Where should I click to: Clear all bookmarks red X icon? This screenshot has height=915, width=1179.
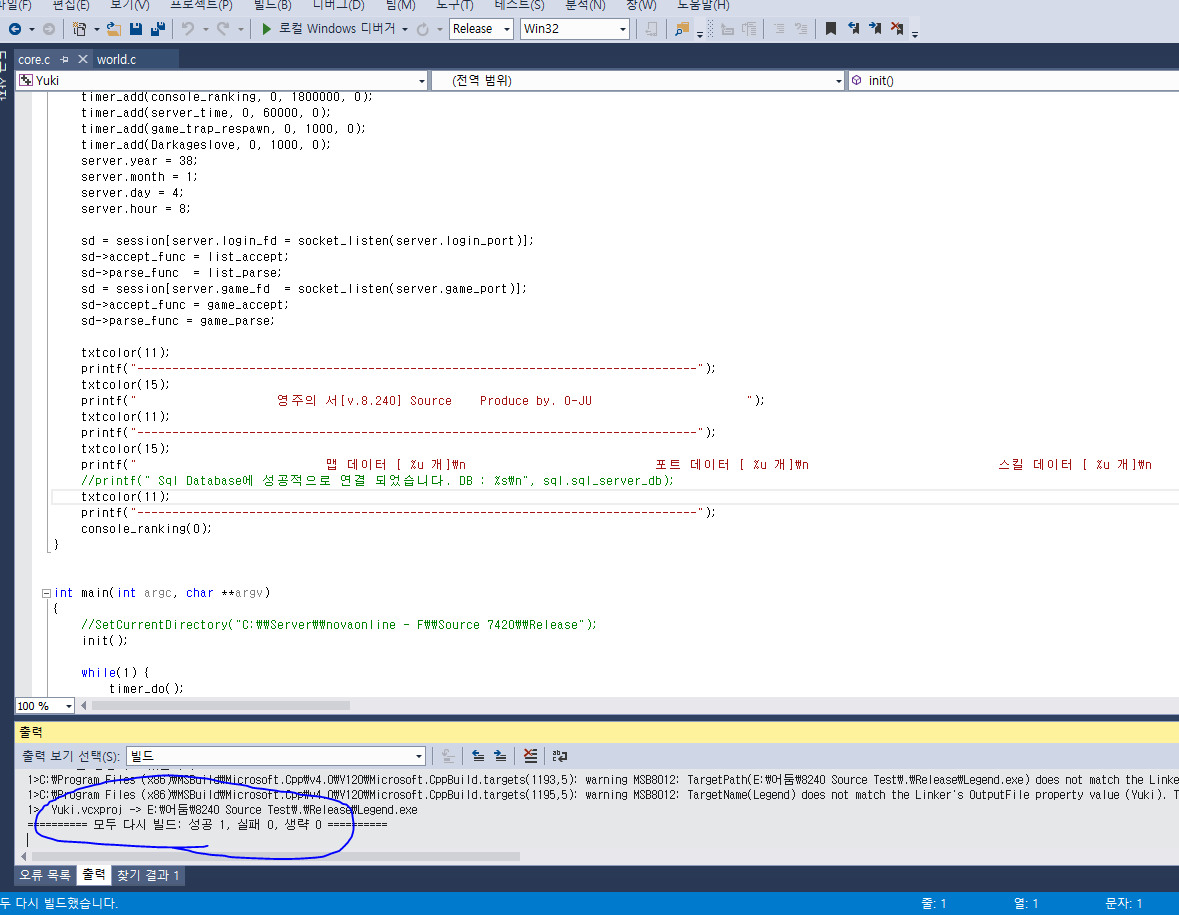click(x=897, y=29)
